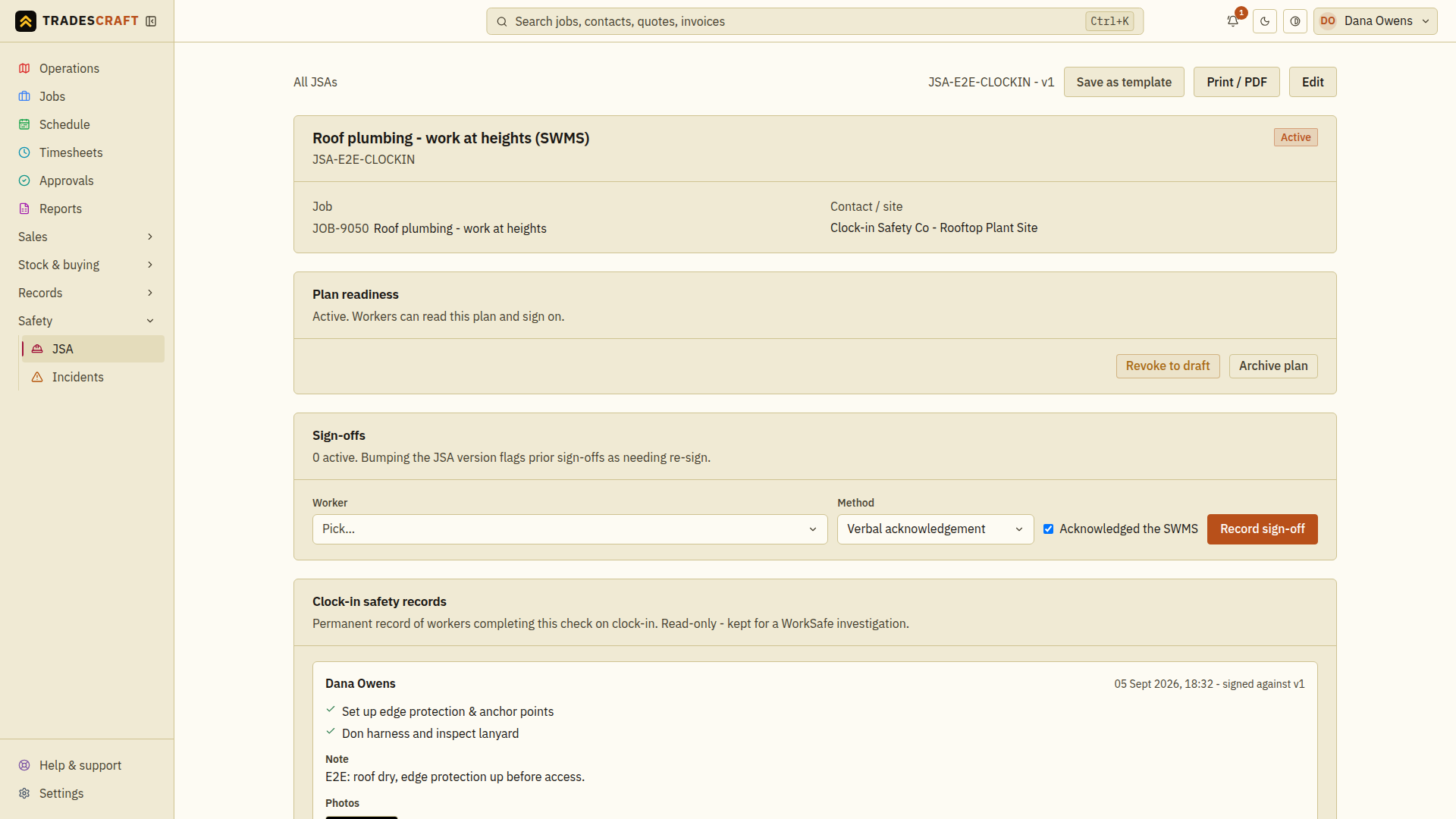Click the Approvals checkmark icon
The height and width of the screenshot is (819, 1456).
[x=24, y=180]
